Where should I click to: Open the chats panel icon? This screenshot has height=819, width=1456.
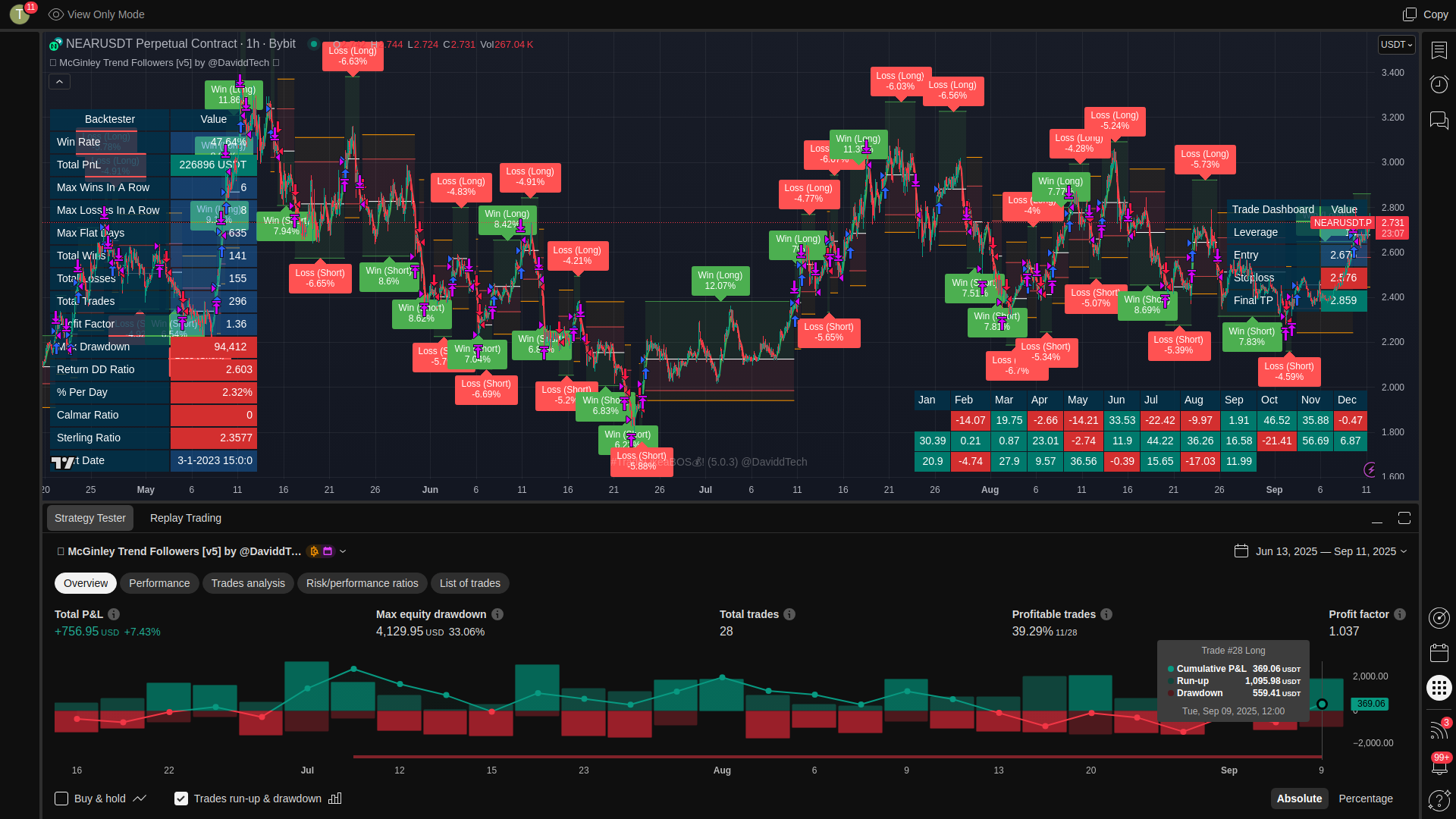point(1439,120)
